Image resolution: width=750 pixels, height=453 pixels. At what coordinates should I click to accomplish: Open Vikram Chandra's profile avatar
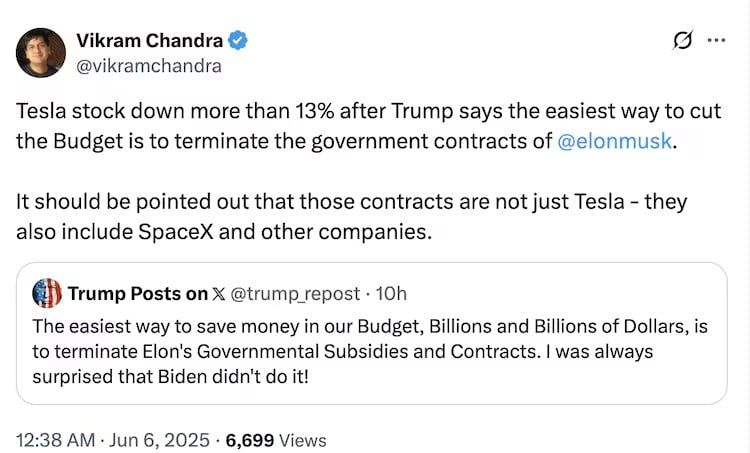(41, 52)
